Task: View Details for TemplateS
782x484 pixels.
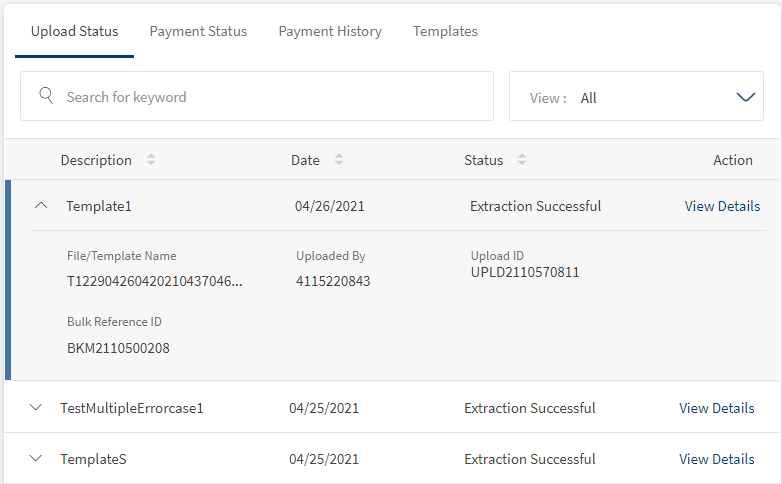Action: point(716,459)
